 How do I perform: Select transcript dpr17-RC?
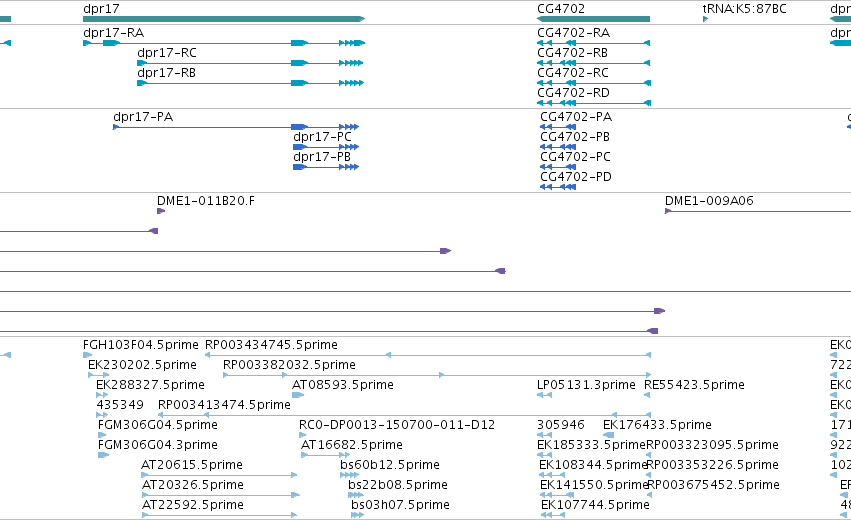(250, 63)
